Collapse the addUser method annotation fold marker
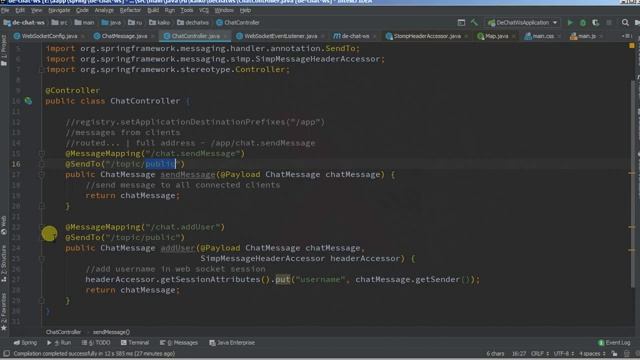The height and width of the screenshot is (360, 640). pyautogui.click(x=42, y=227)
